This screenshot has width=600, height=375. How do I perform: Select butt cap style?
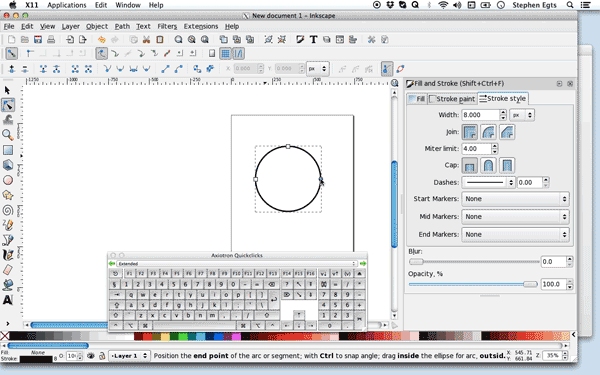470,165
